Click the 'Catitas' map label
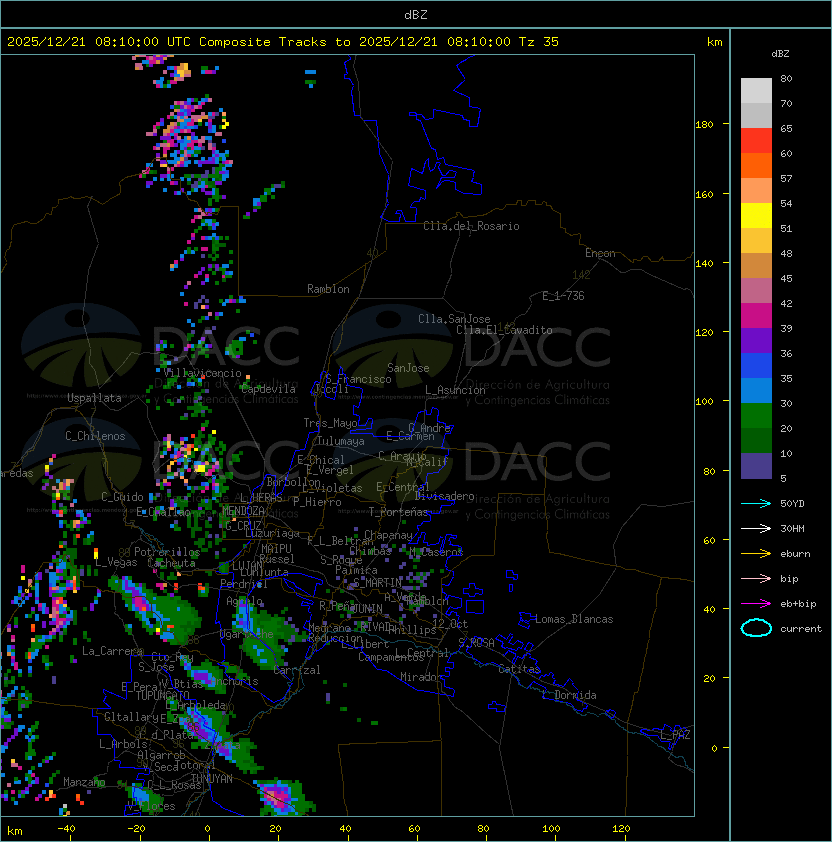This screenshot has height=842, width=832. click(x=519, y=669)
